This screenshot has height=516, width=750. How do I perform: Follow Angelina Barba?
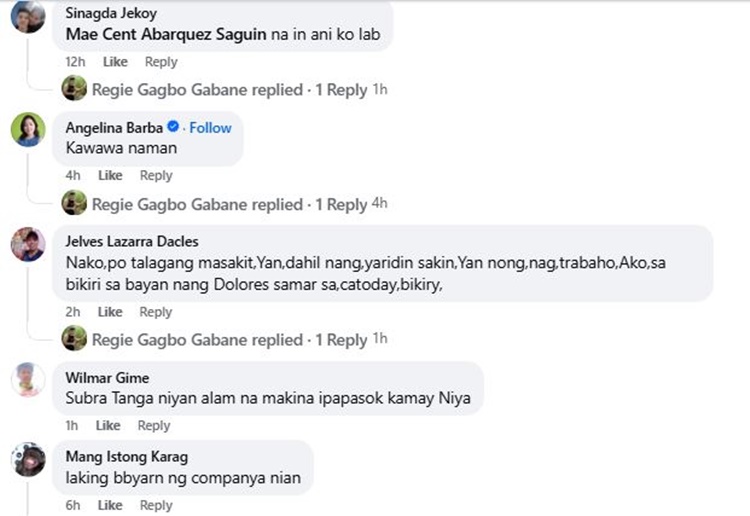click(x=210, y=128)
